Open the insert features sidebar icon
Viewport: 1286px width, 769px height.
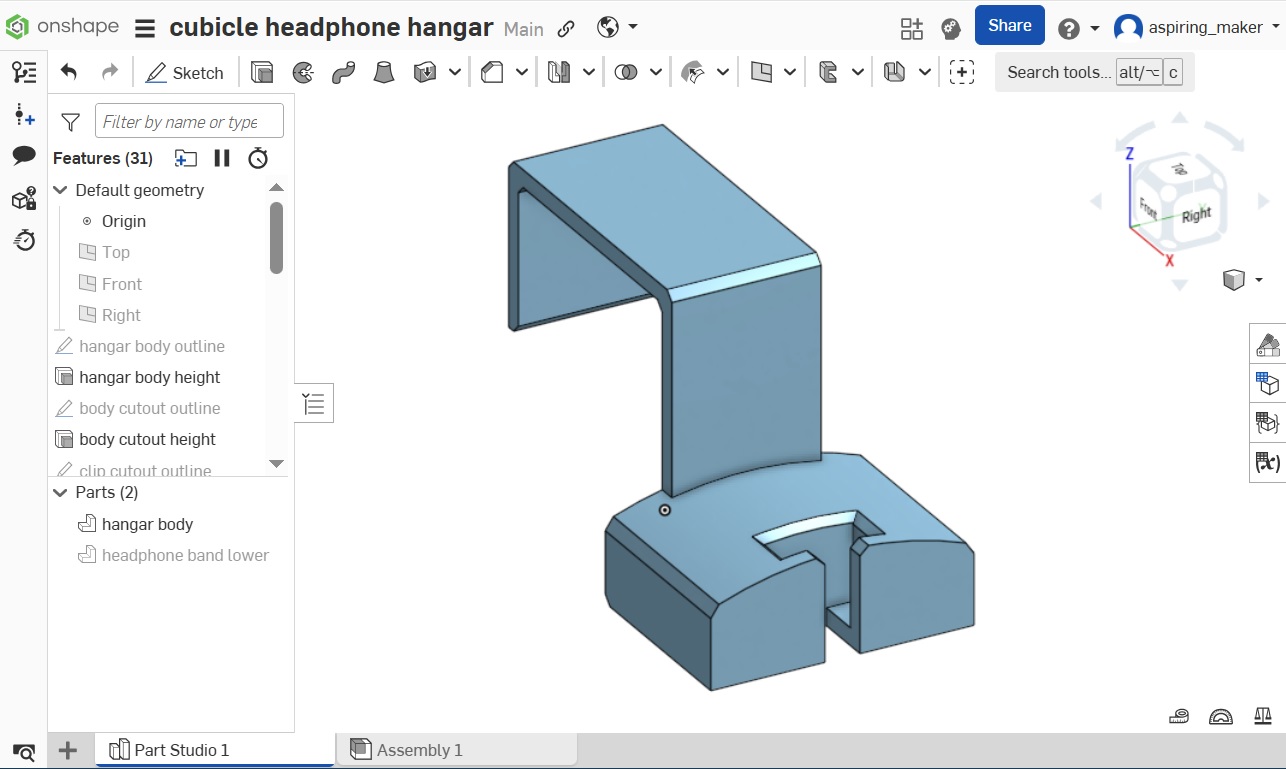coord(24,115)
